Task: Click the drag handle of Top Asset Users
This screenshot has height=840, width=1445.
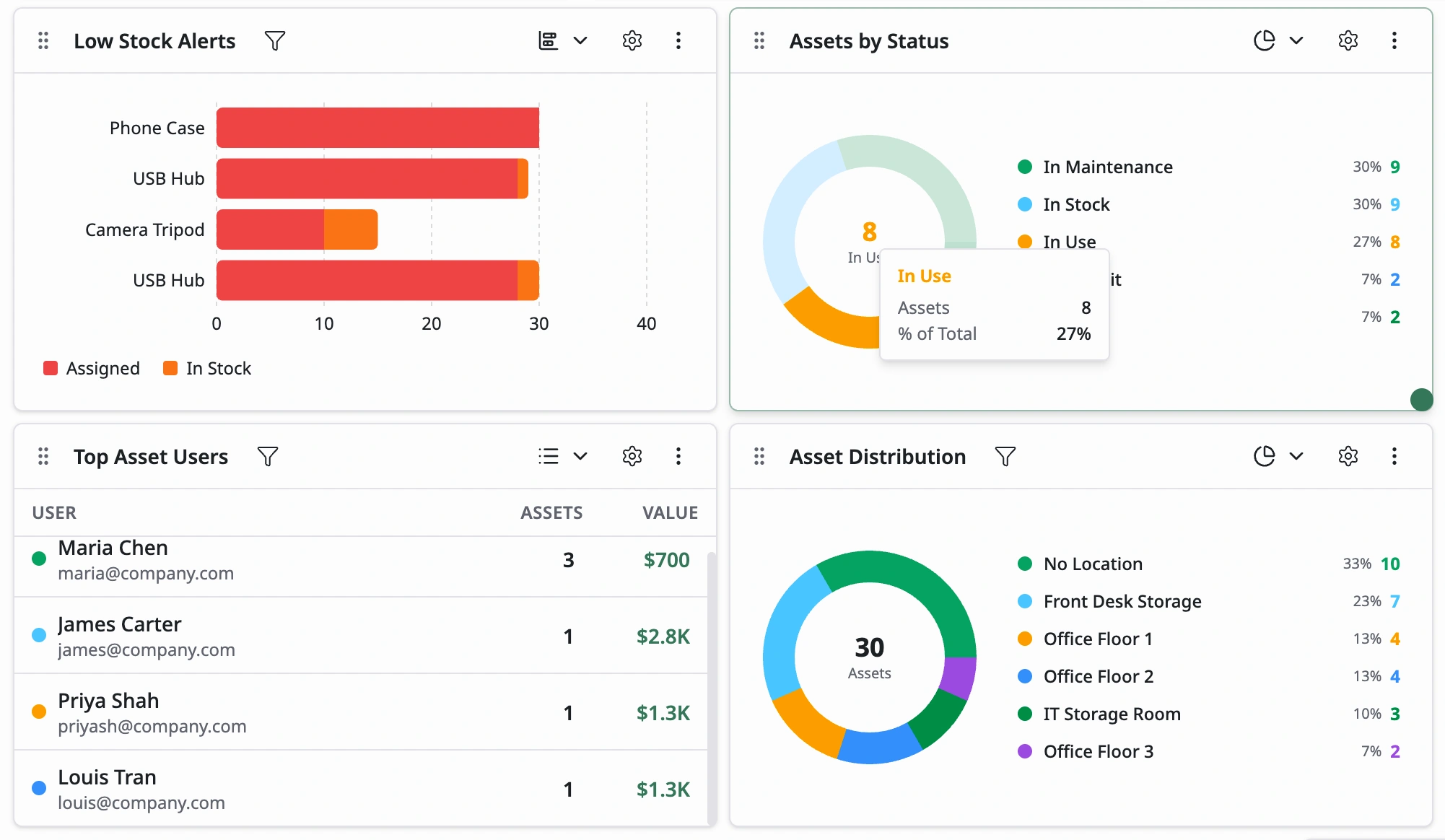Action: [x=43, y=457]
